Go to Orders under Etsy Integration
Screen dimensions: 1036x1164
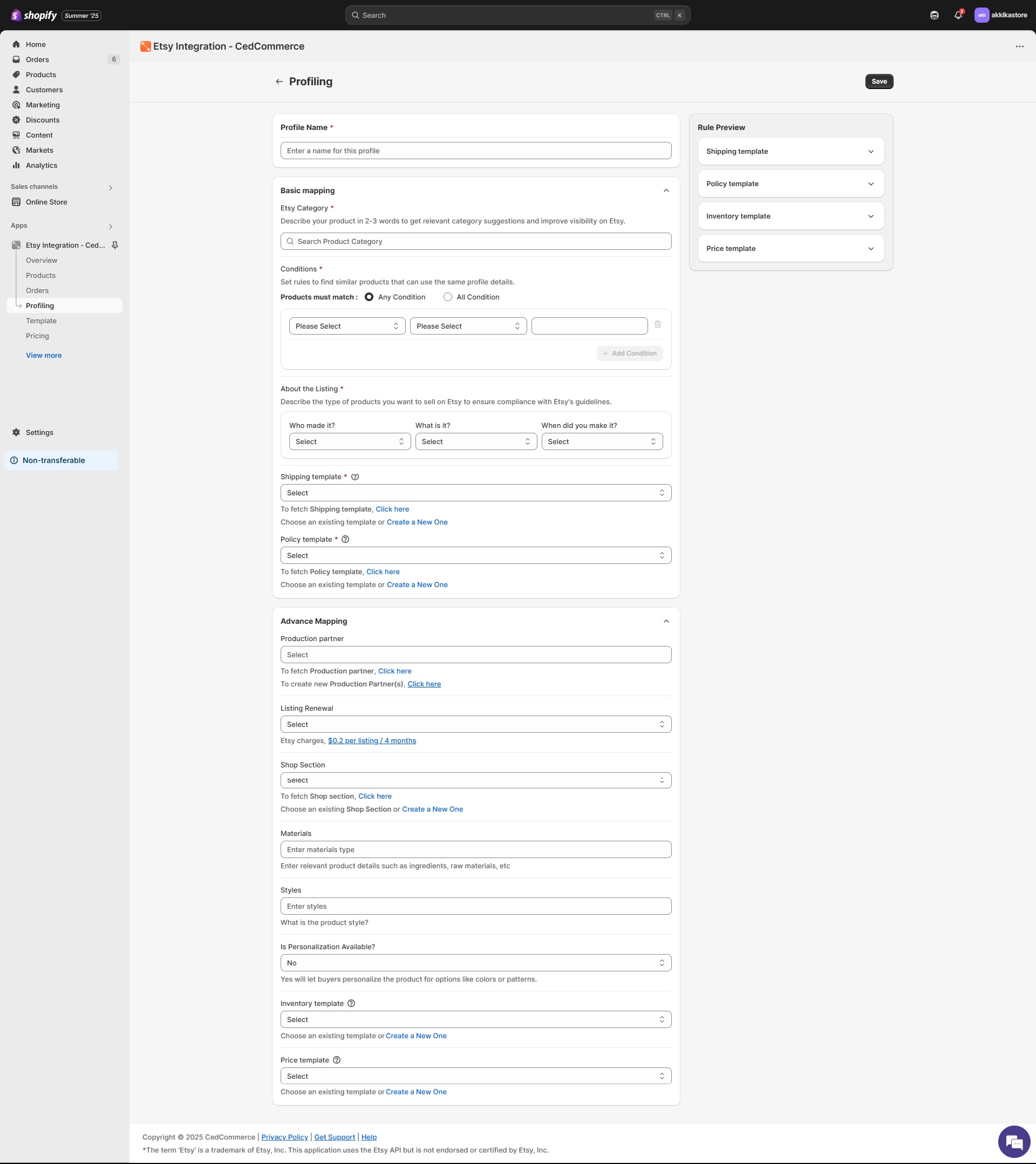(x=37, y=290)
